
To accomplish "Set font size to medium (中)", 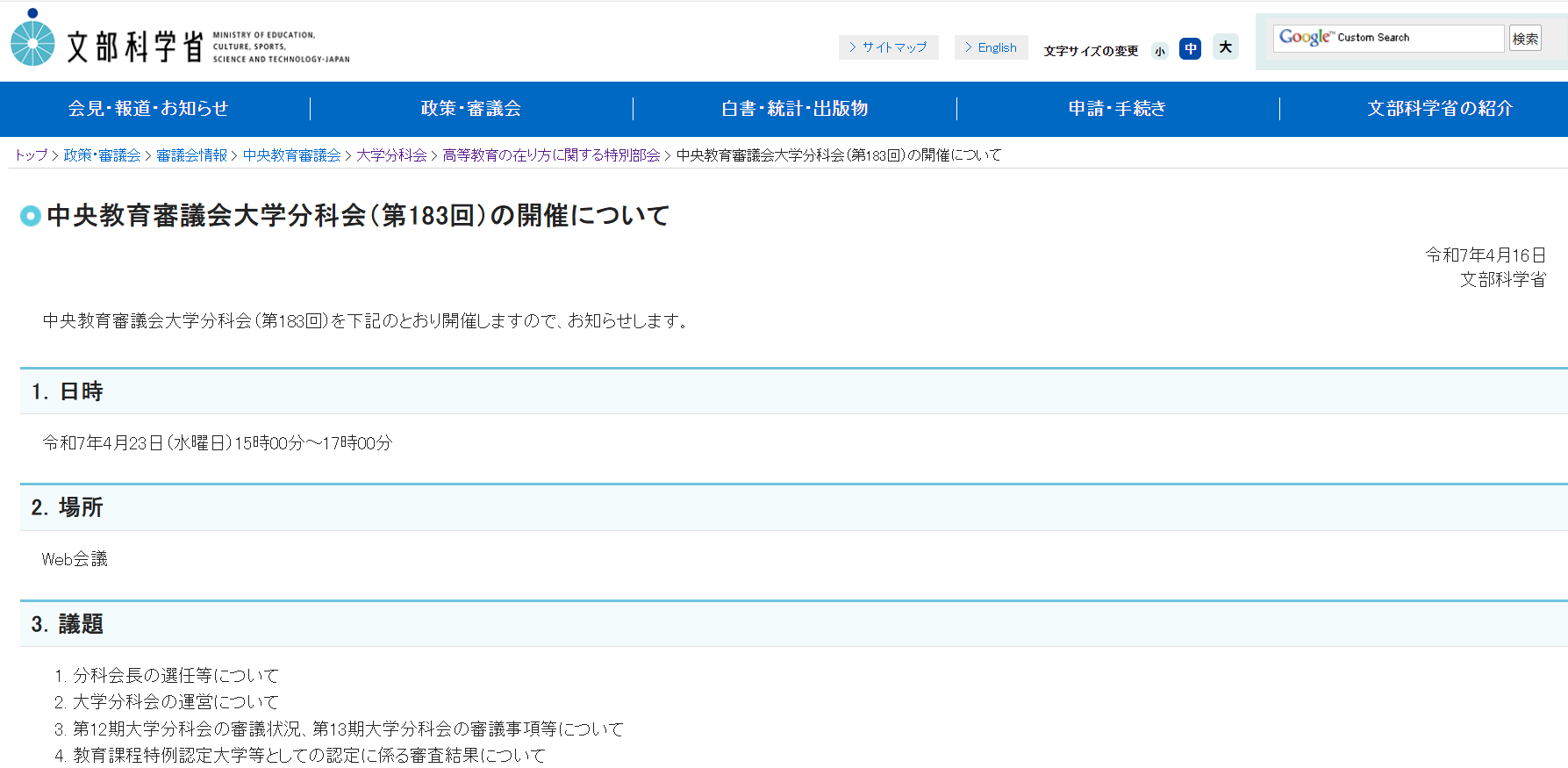I will coord(1190,49).
